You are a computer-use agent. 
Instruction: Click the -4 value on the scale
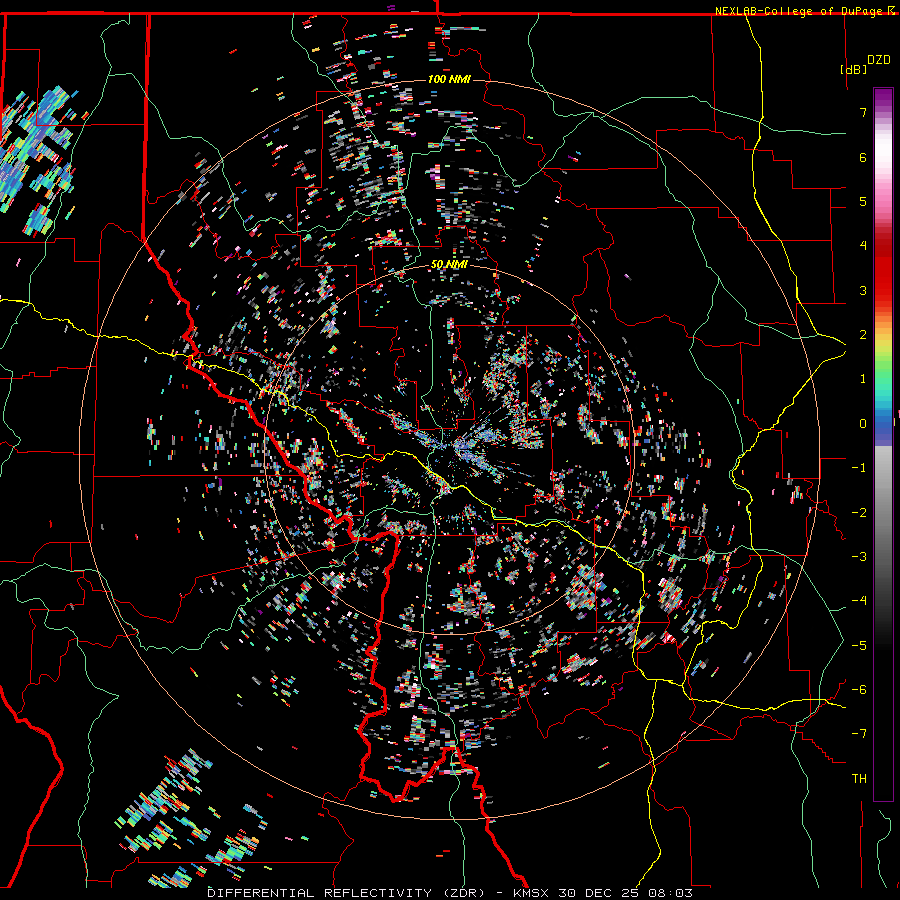(x=859, y=601)
